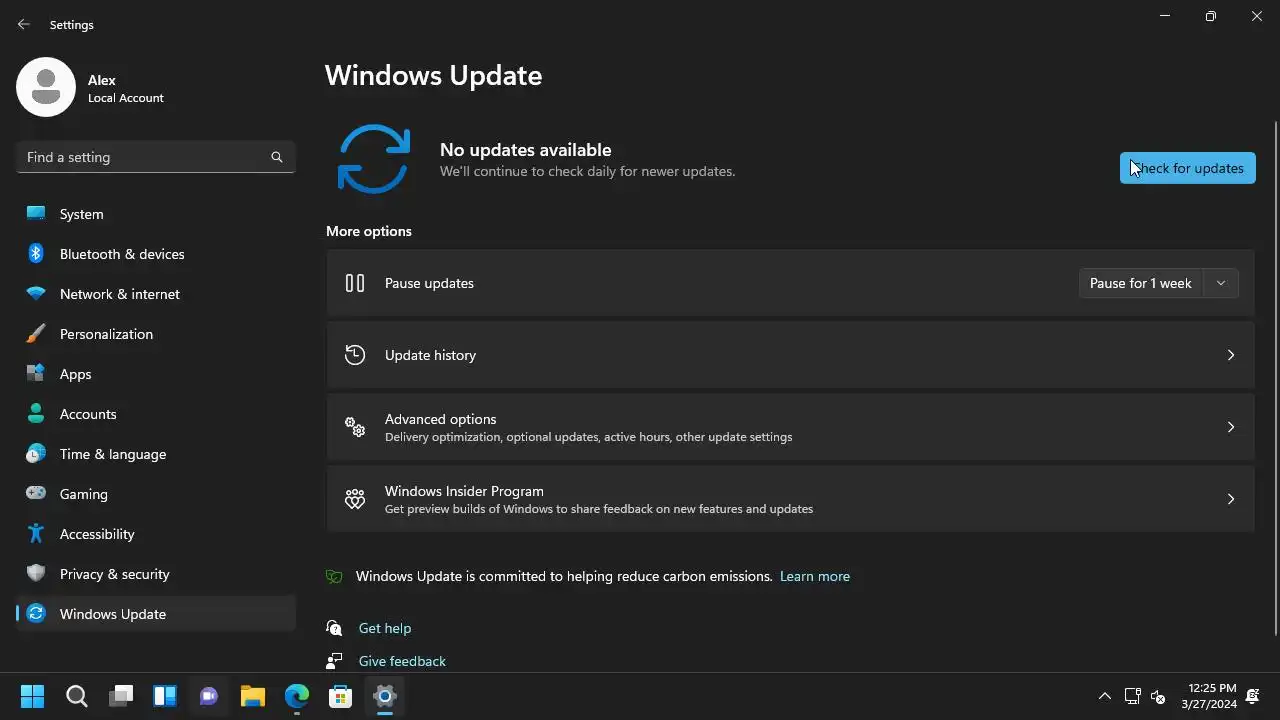Click the Personalization paintbrush icon

tap(36, 334)
